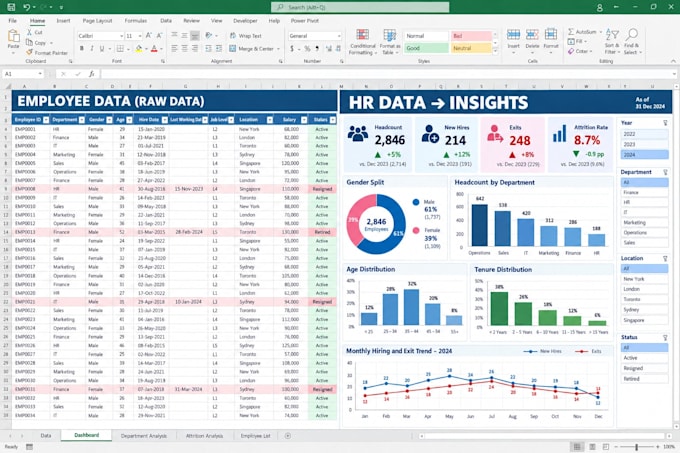
Task: Click Increase Font Size icon
Action: [149, 36]
